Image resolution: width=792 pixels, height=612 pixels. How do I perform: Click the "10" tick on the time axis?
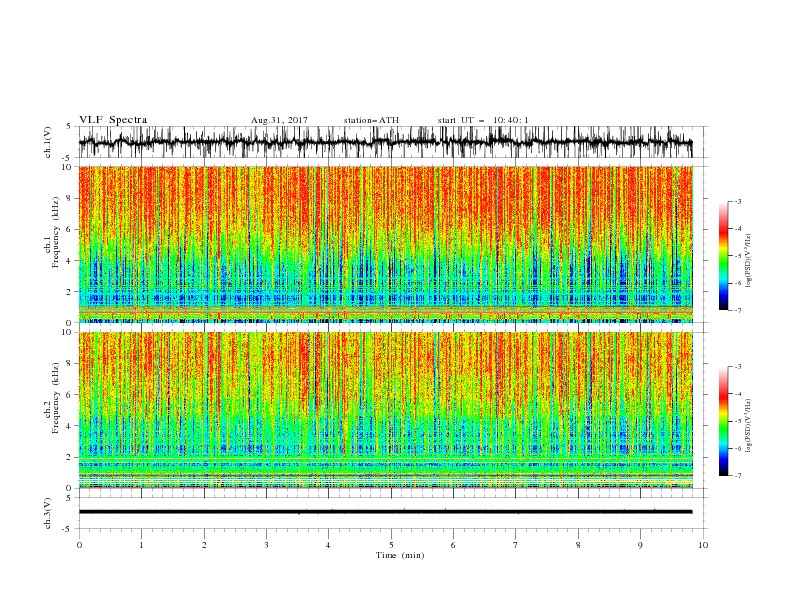tap(703, 545)
